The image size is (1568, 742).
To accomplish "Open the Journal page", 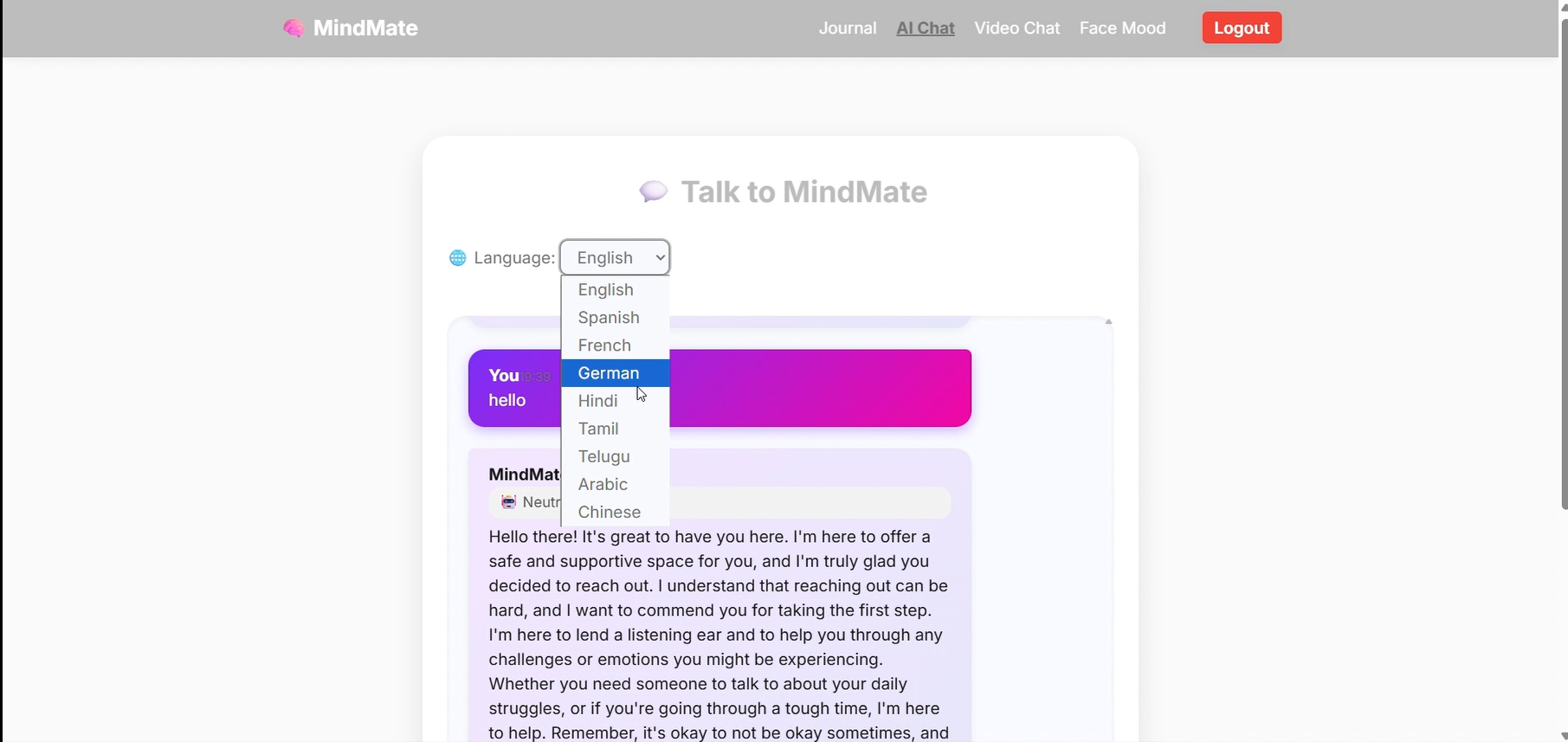I will point(848,28).
